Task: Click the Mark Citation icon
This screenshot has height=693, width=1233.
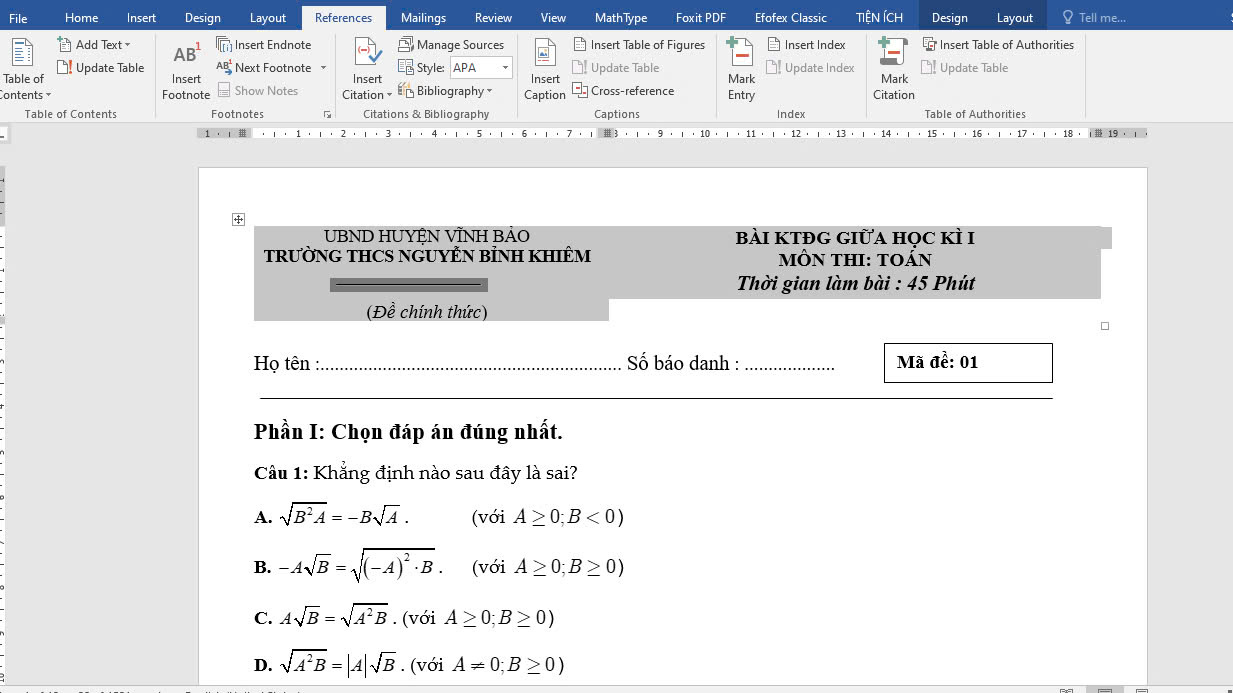Action: click(893, 55)
